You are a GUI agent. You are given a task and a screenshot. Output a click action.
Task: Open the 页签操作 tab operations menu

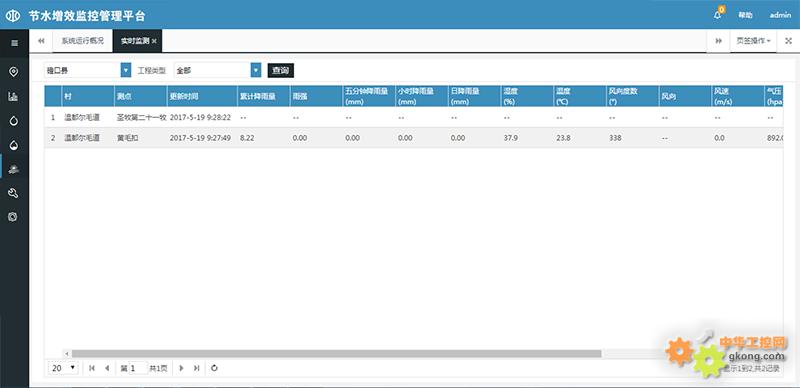click(x=753, y=41)
